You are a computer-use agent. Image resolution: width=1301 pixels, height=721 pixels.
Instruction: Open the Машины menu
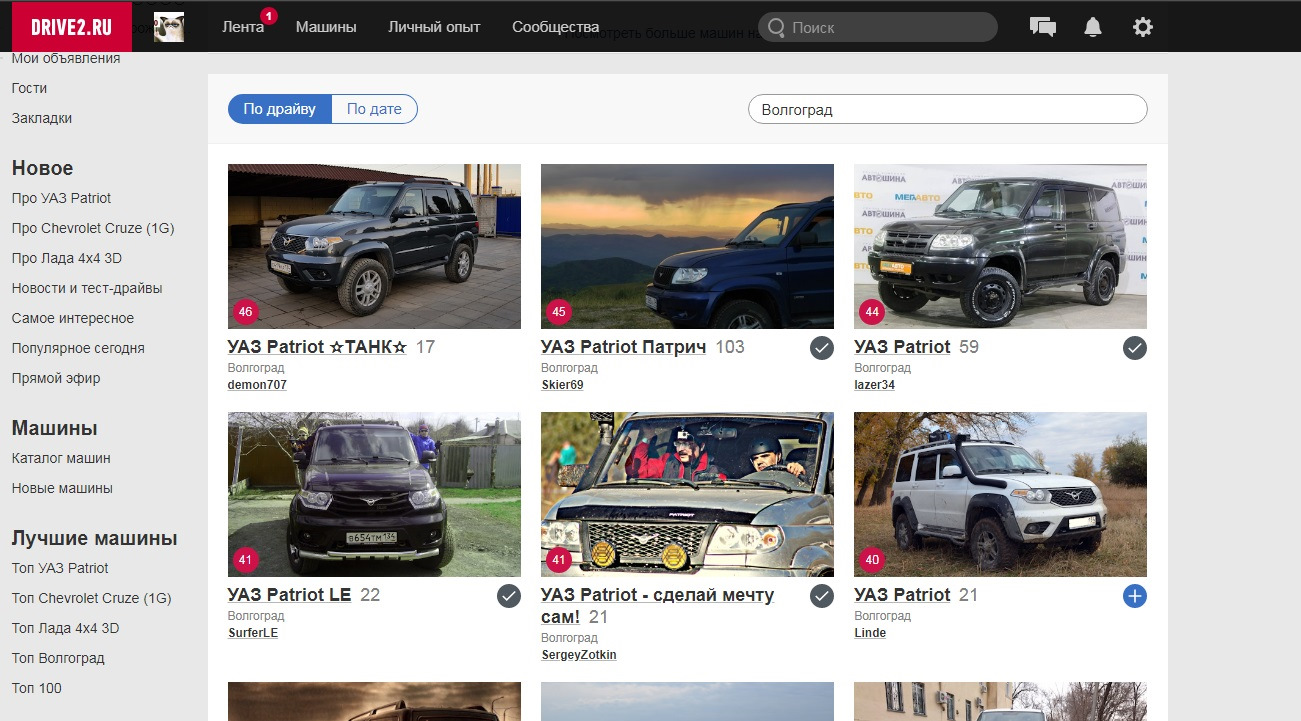point(326,27)
